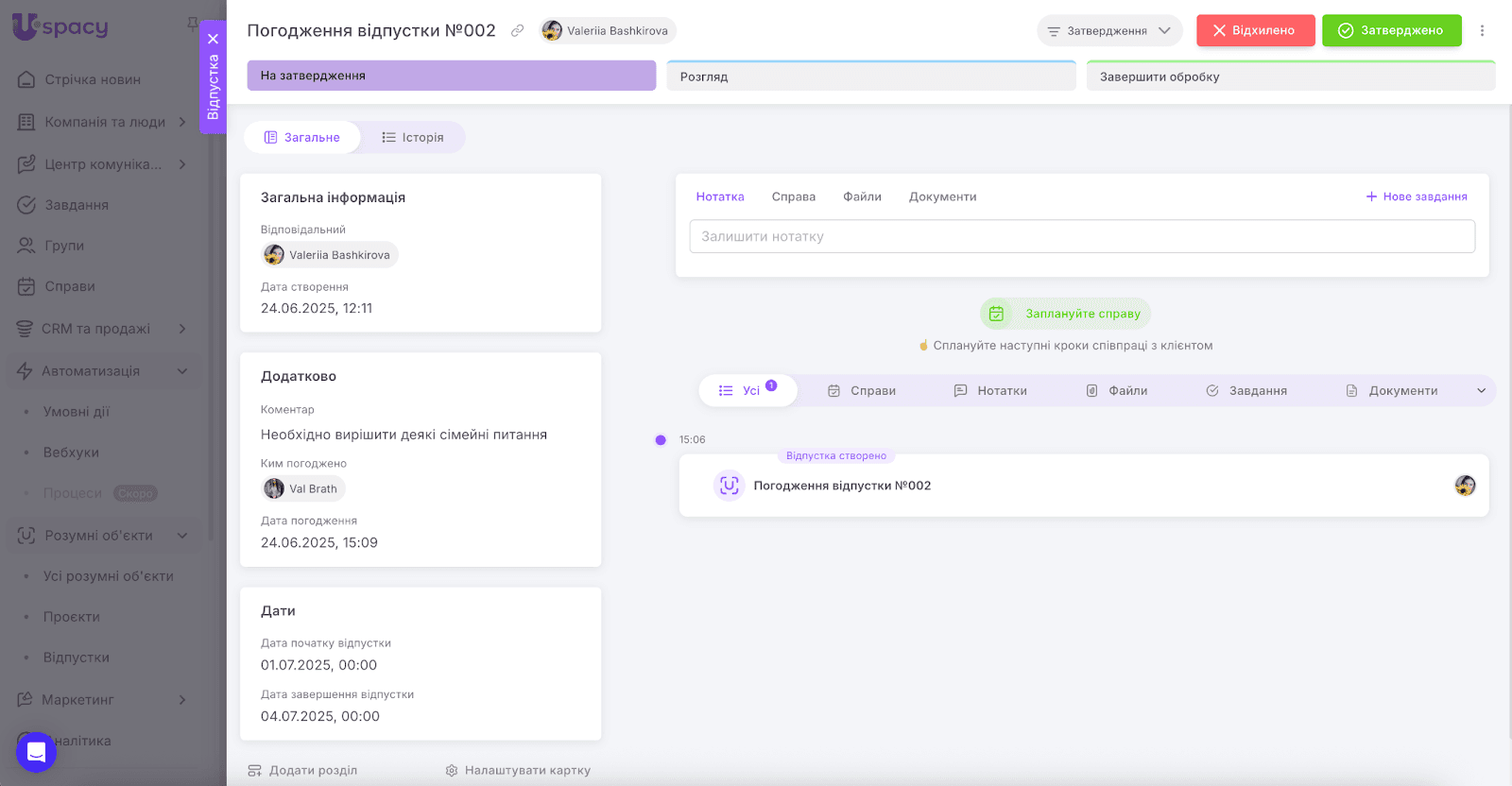1512x786 pixels.
Task: Open the three-dot more options menu
Action: (1482, 31)
